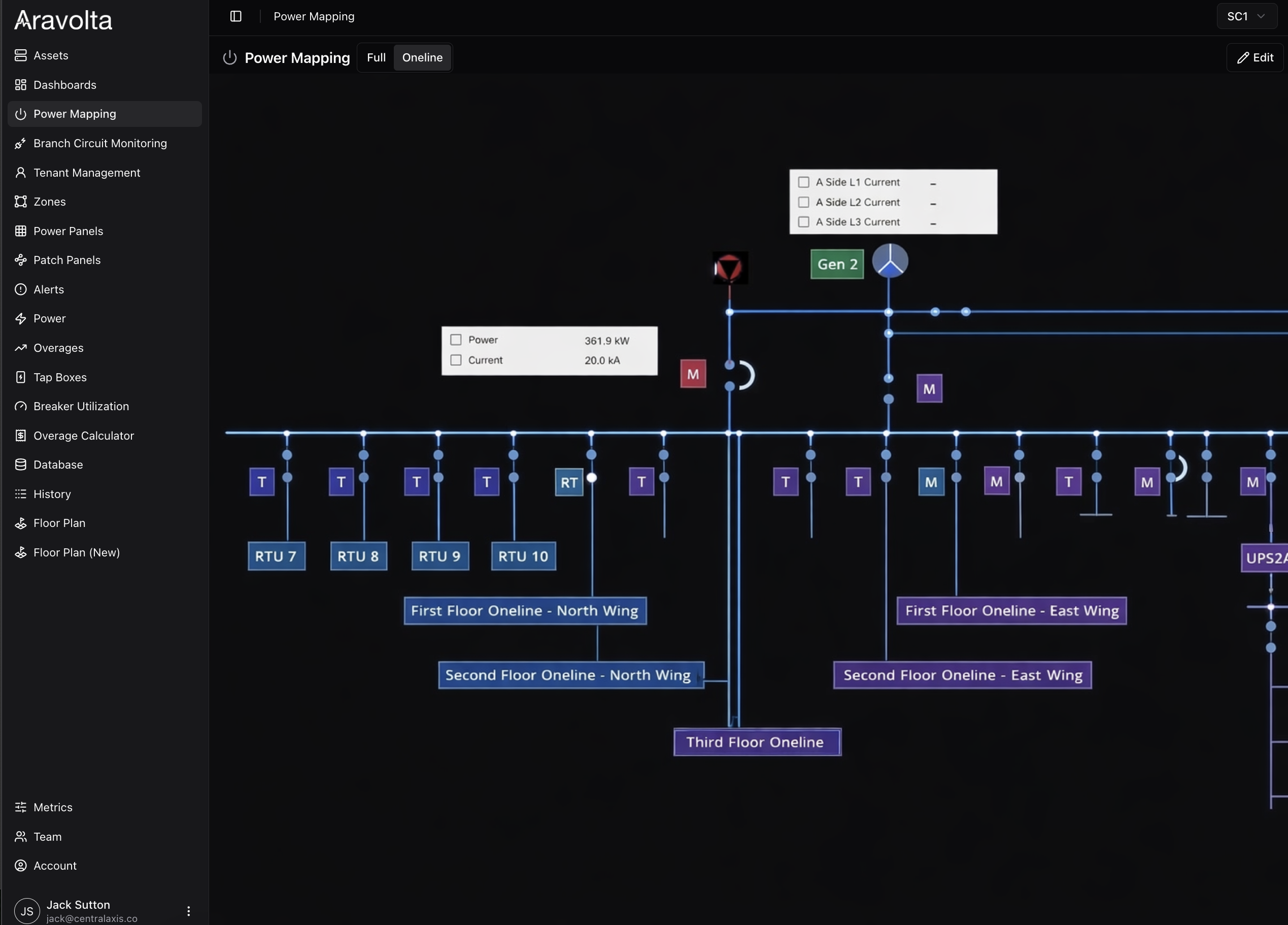
Task: Open the SC1 site dropdown
Action: [x=1246, y=16]
